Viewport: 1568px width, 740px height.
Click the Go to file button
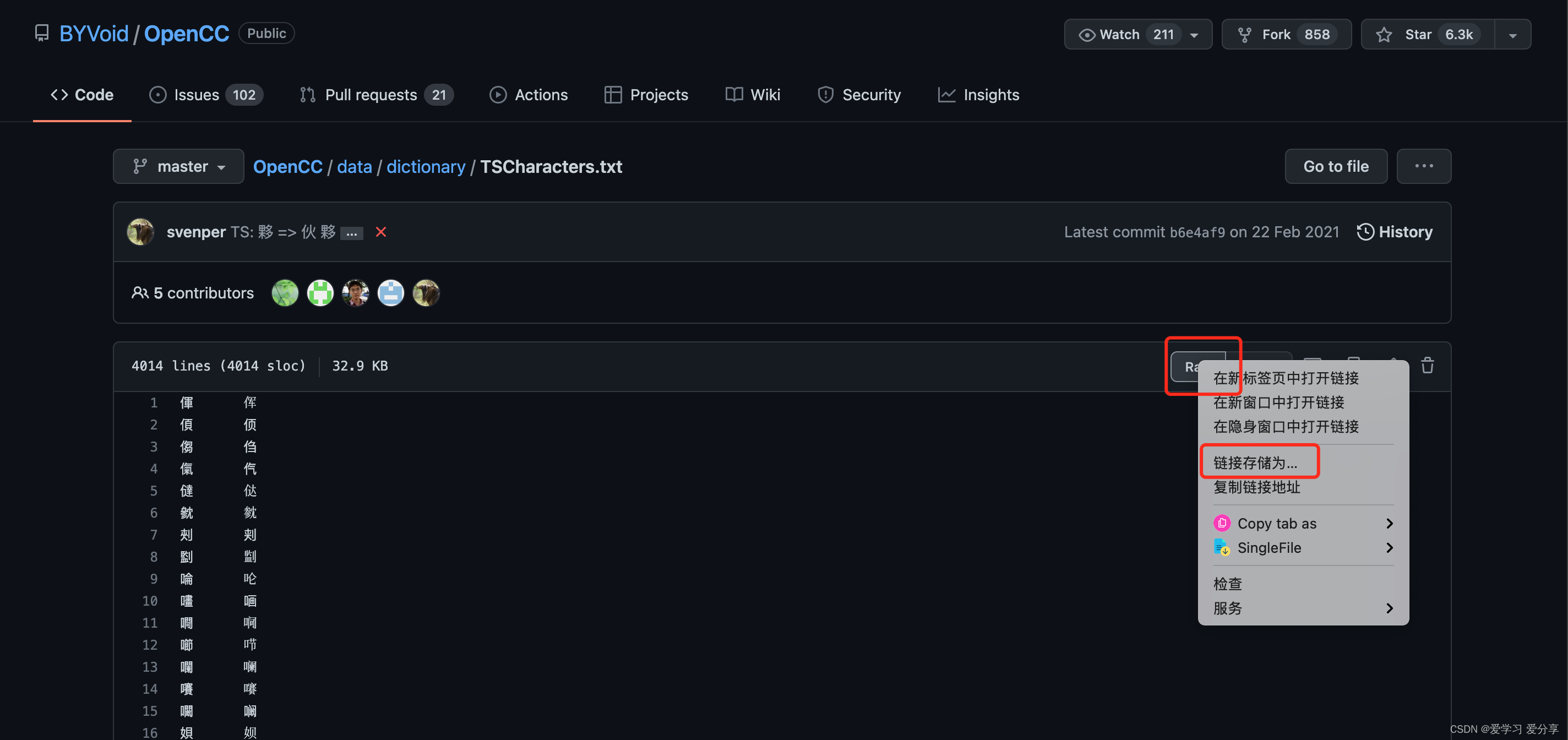[x=1336, y=166]
